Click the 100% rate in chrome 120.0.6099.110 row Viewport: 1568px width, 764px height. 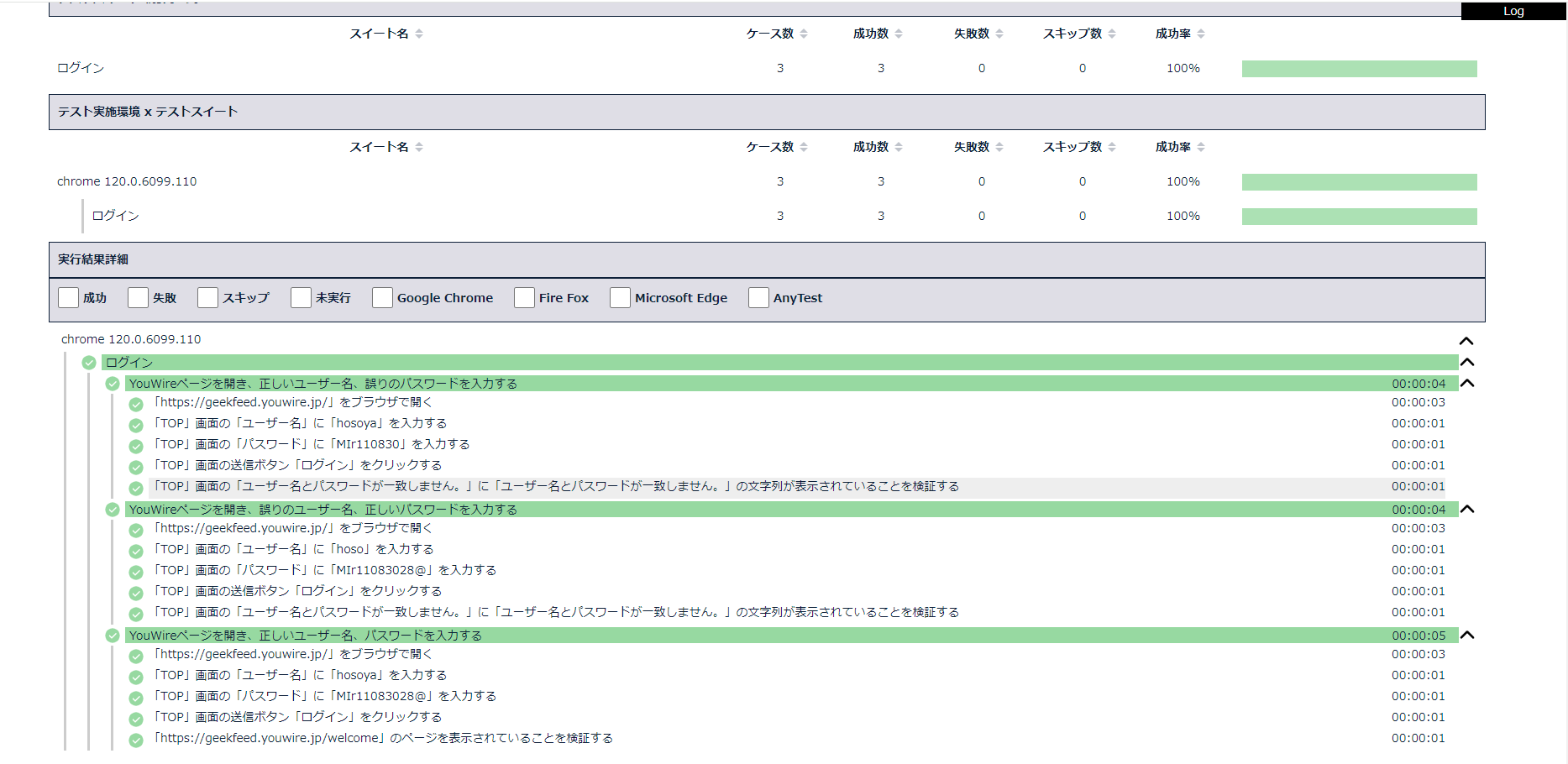coord(1183,181)
